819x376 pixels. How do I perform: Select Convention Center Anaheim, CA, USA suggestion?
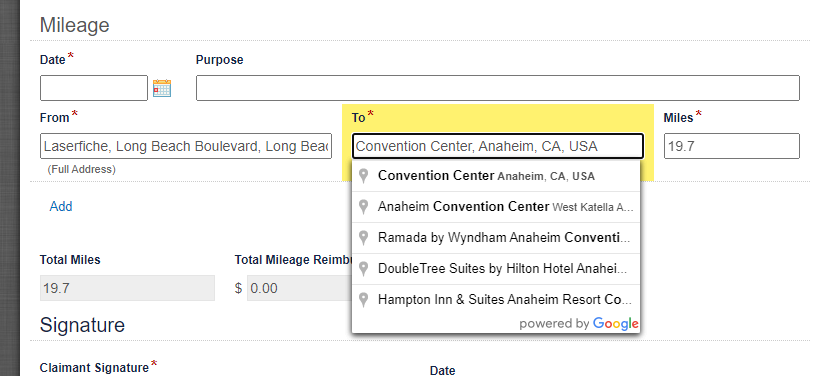point(496,176)
